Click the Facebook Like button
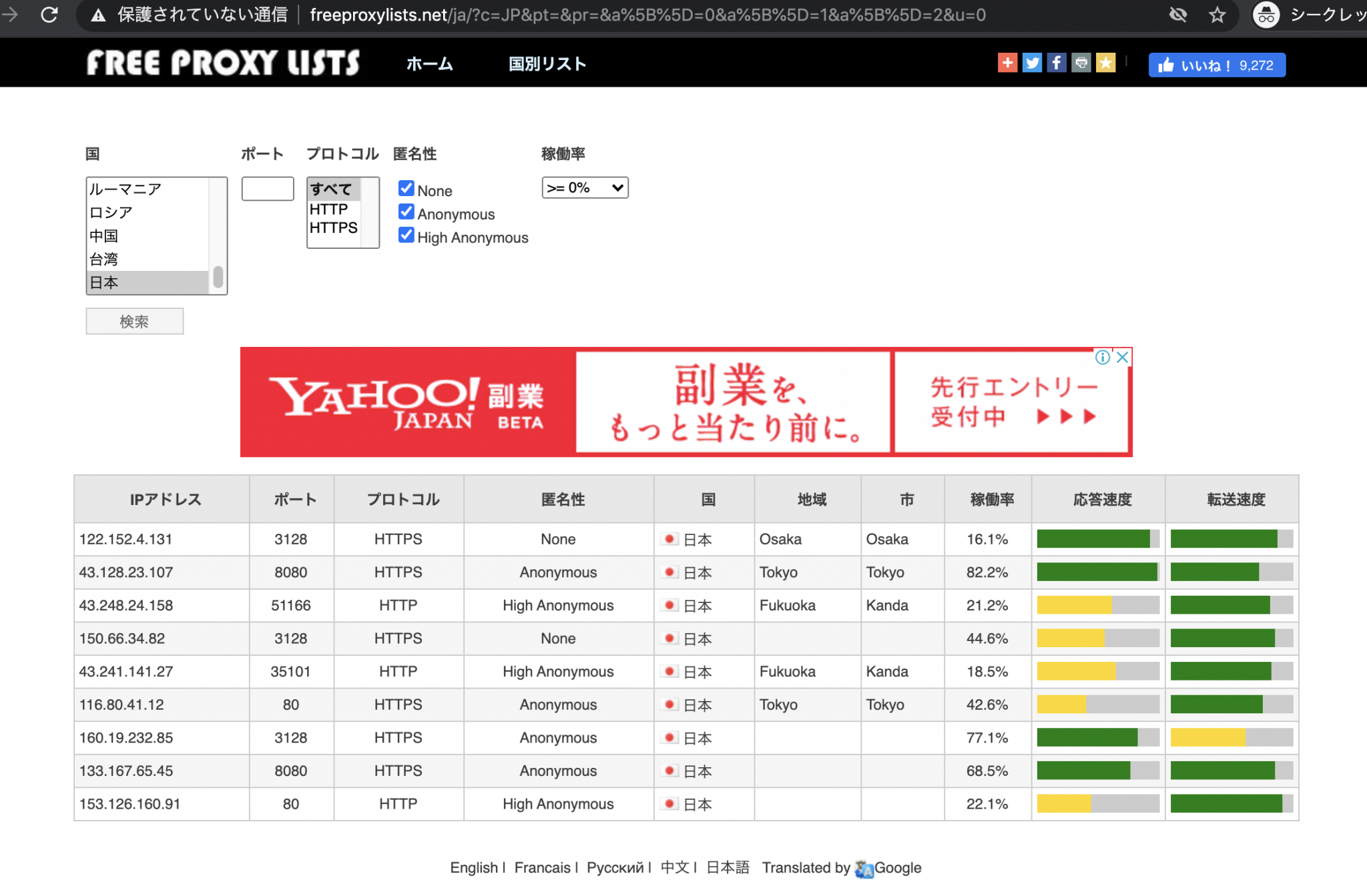Screen dimensions: 1367x896 click(x=1217, y=65)
